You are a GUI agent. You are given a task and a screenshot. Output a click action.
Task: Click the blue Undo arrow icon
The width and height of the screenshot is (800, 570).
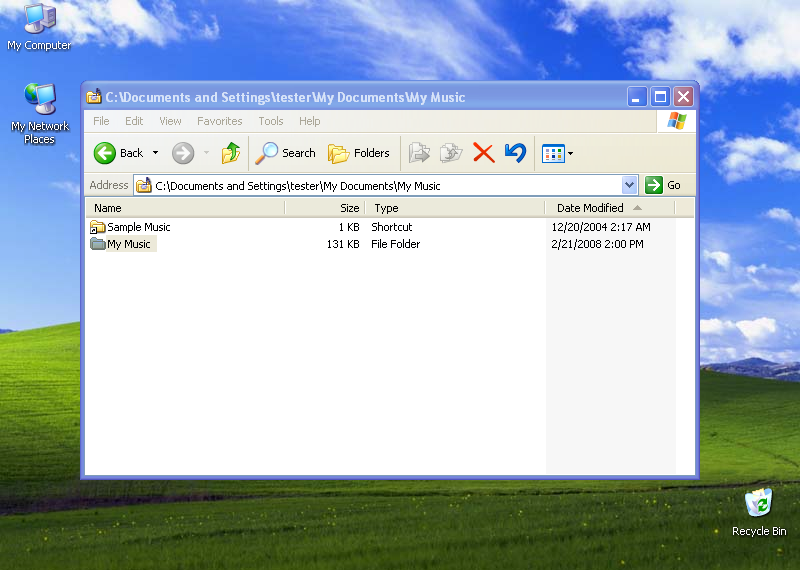click(x=515, y=153)
